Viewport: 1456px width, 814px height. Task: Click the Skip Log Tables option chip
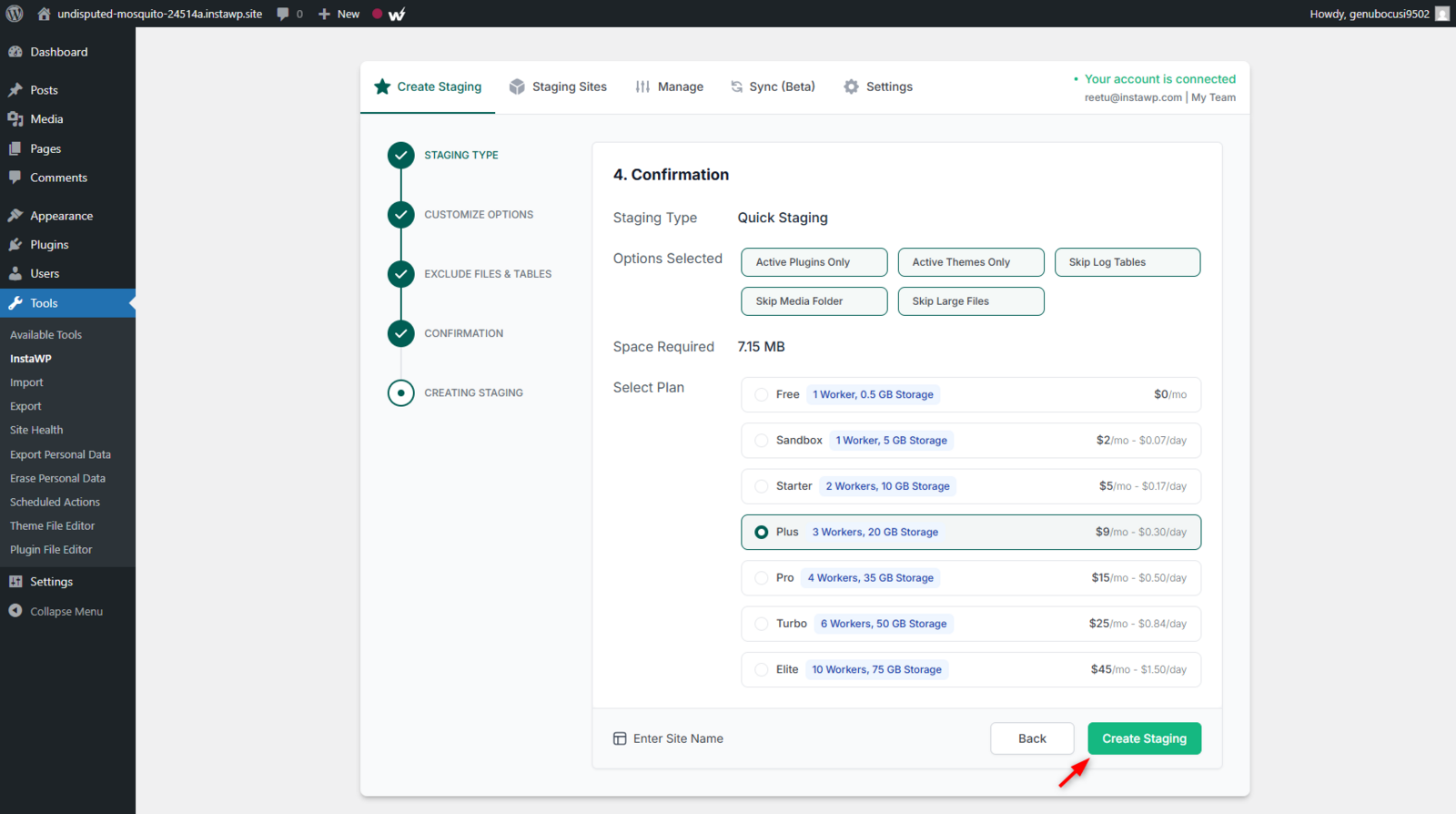[x=1127, y=262]
